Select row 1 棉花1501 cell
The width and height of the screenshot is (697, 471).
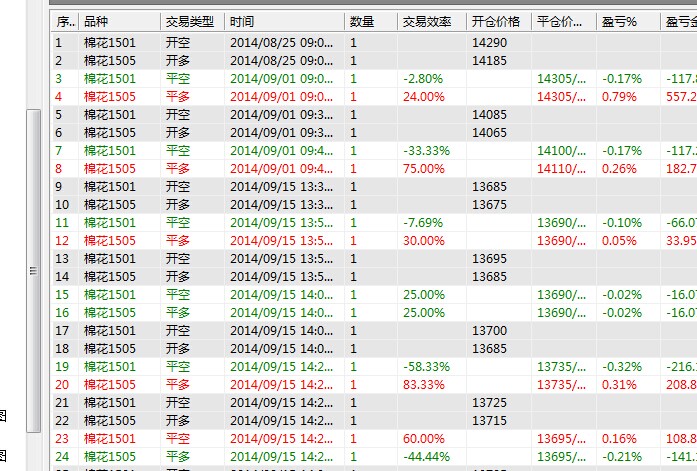point(110,43)
